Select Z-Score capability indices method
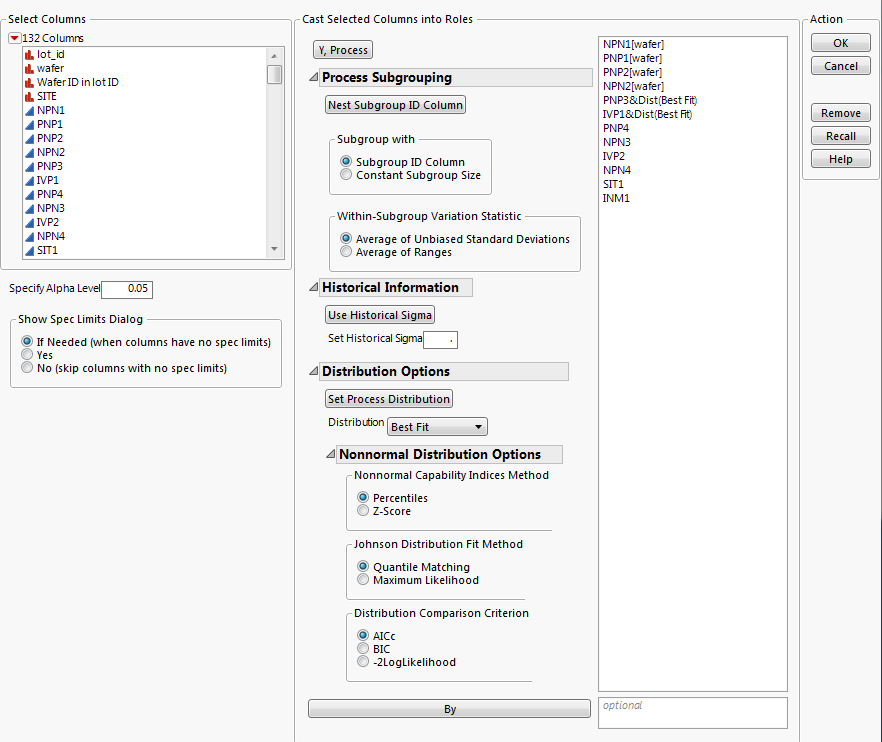Image resolution: width=882 pixels, height=742 pixels. point(364,511)
